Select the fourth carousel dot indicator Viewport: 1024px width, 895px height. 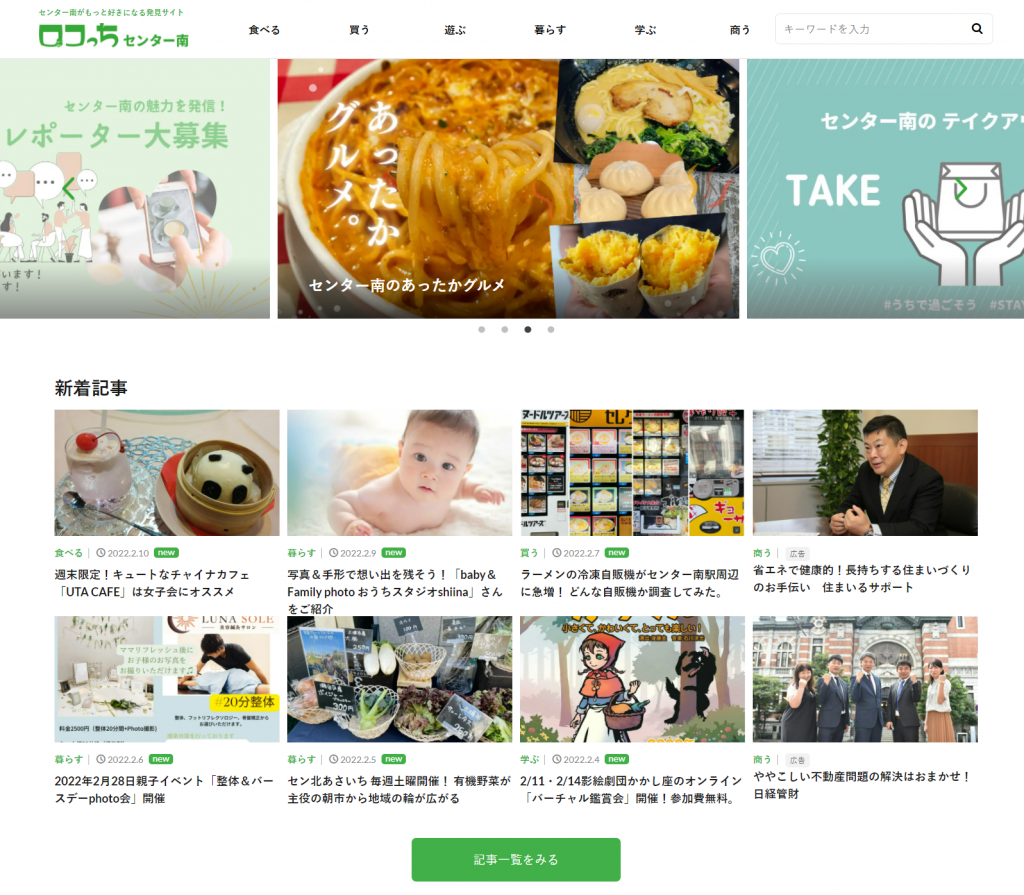[551, 329]
